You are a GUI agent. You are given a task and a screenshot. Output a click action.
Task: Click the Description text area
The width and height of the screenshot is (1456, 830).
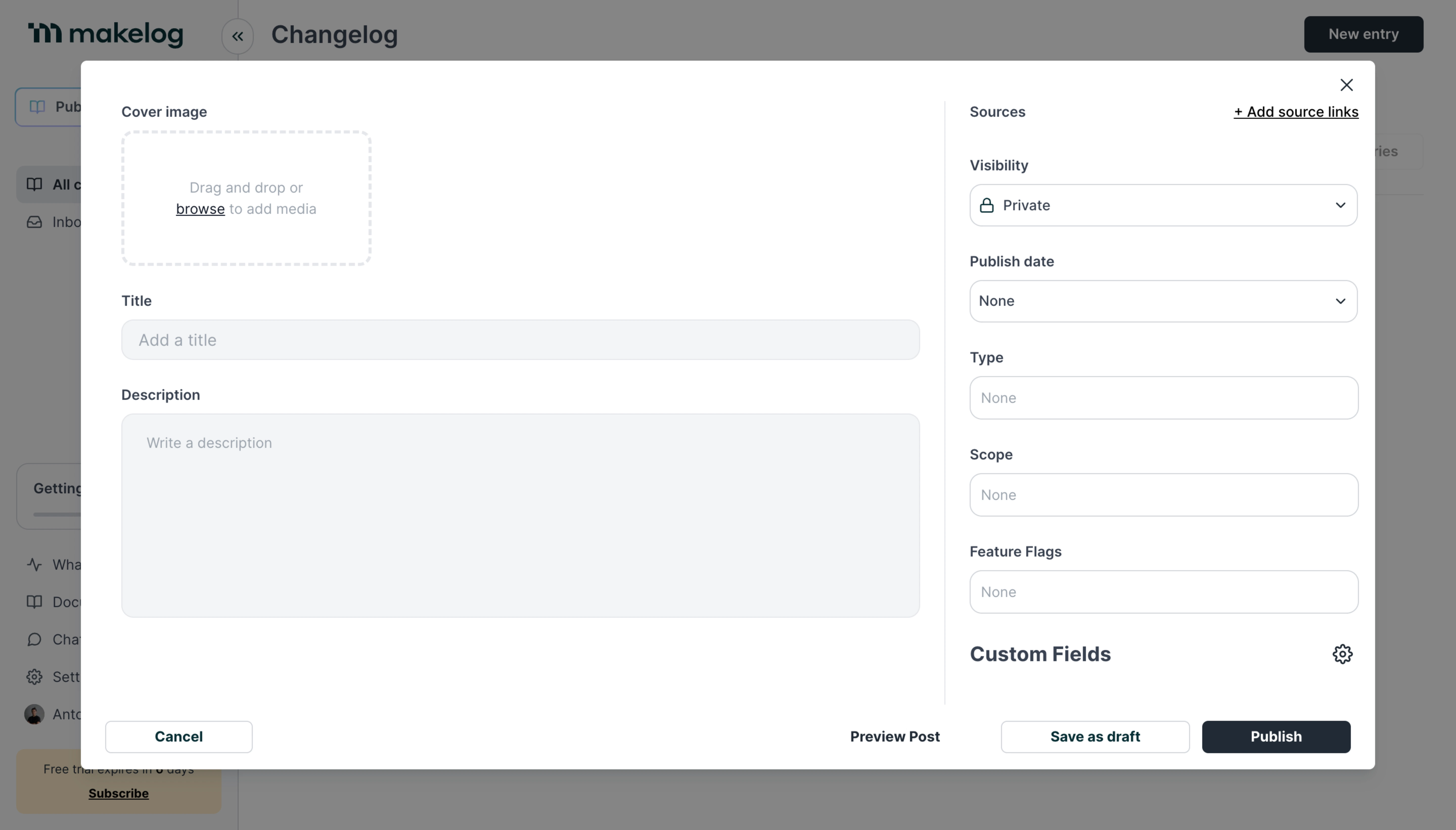click(520, 515)
